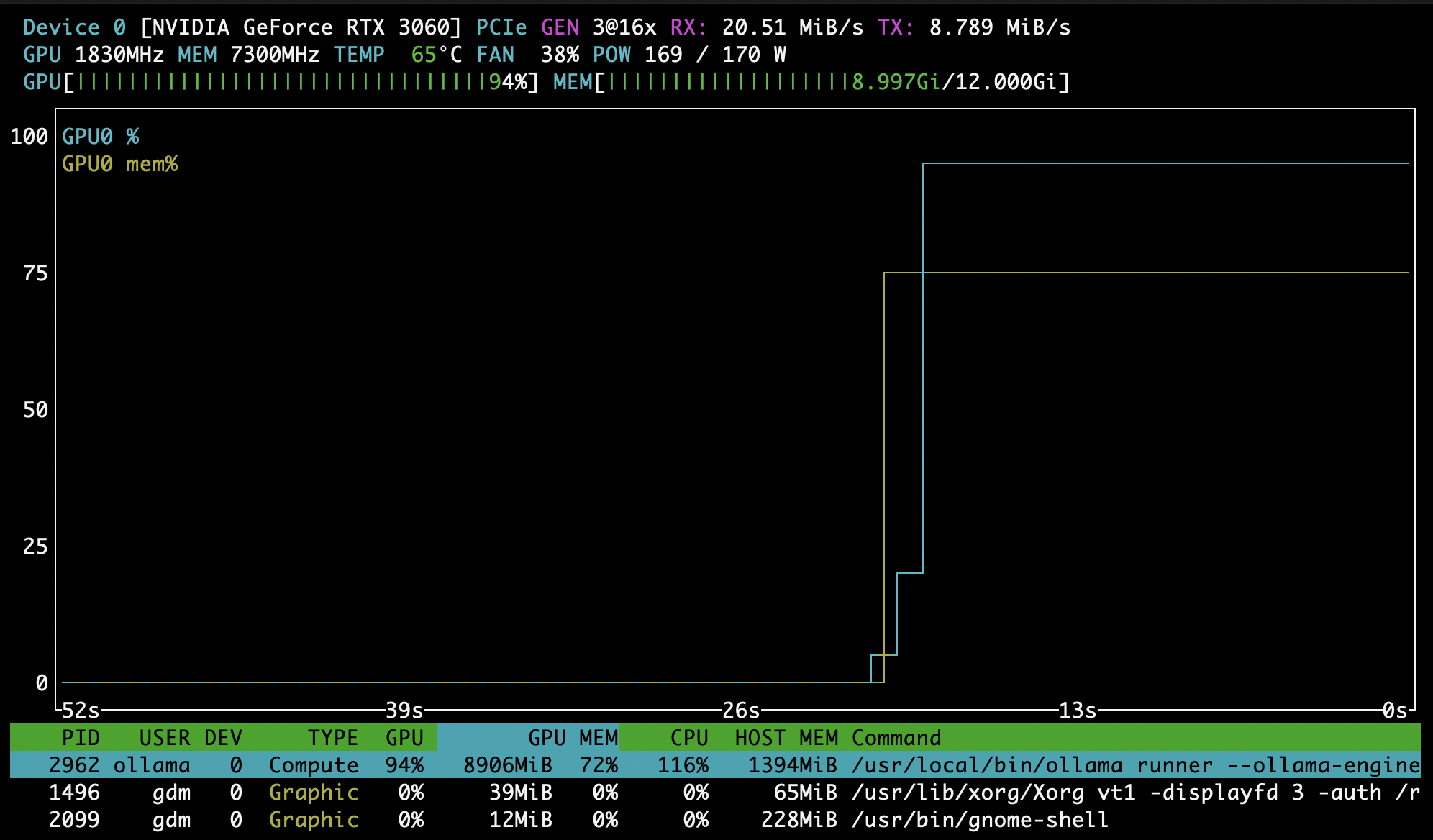
Task: Select the ollama process row PID 2962
Action: [x=716, y=765]
